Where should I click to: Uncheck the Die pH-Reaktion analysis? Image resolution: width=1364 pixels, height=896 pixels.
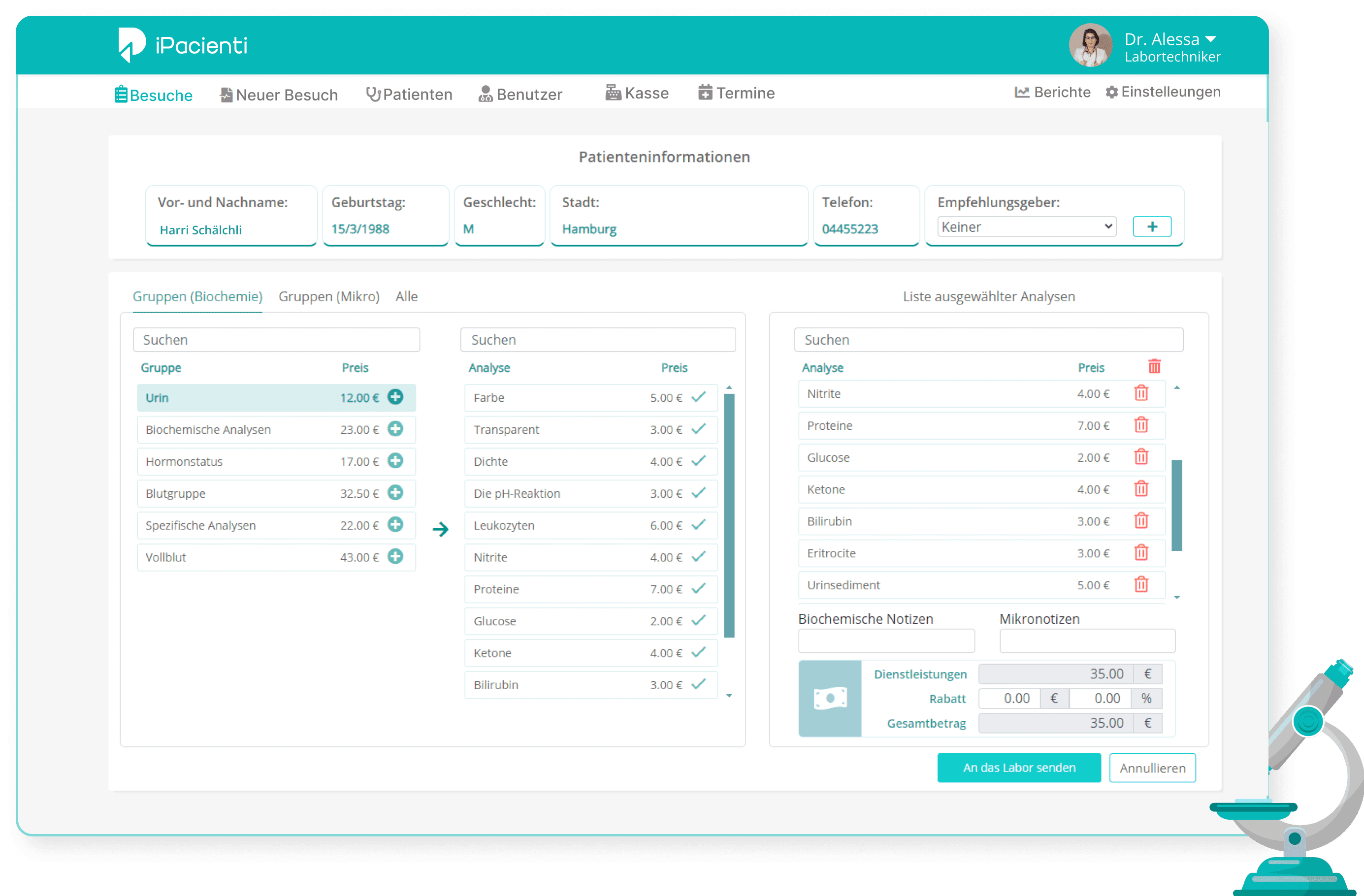698,493
